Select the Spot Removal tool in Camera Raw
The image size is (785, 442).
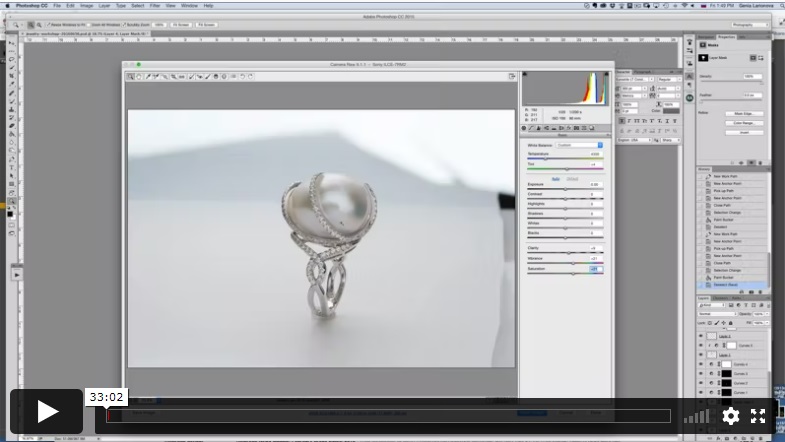pyautogui.click(x=191, y=77)
